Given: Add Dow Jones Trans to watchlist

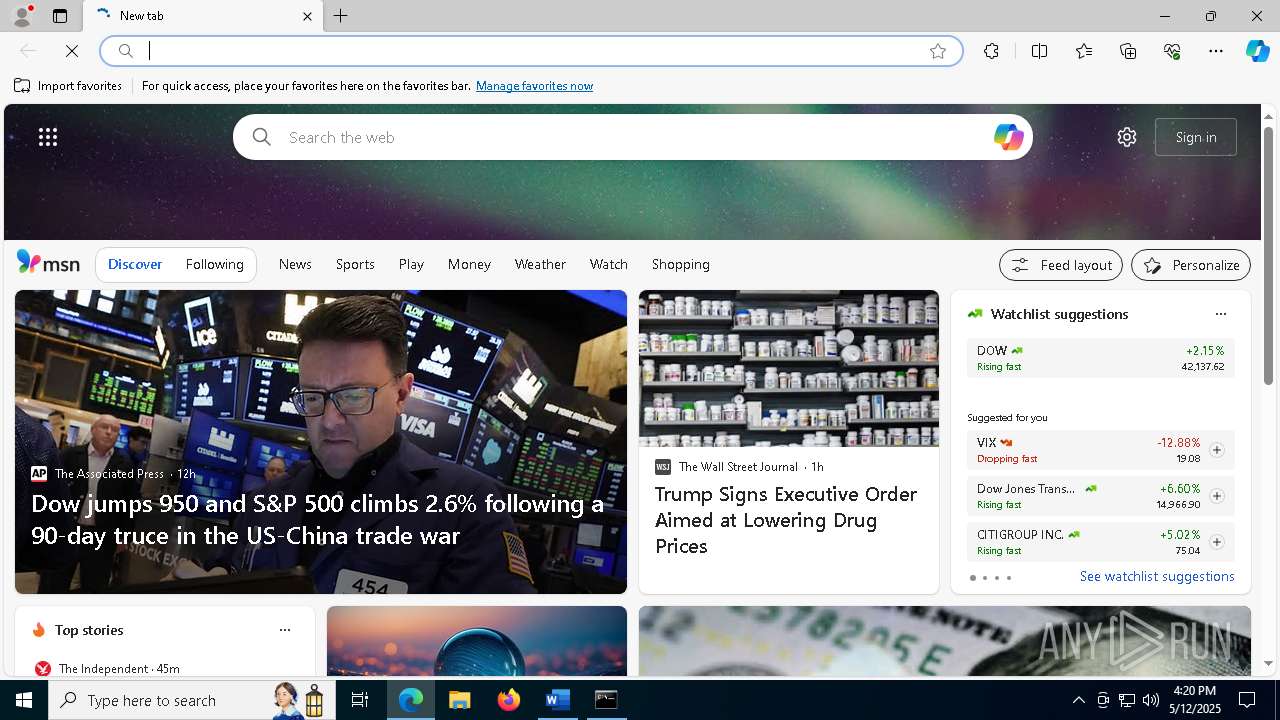Looking at the screenshot, I should click(1216, 496).
